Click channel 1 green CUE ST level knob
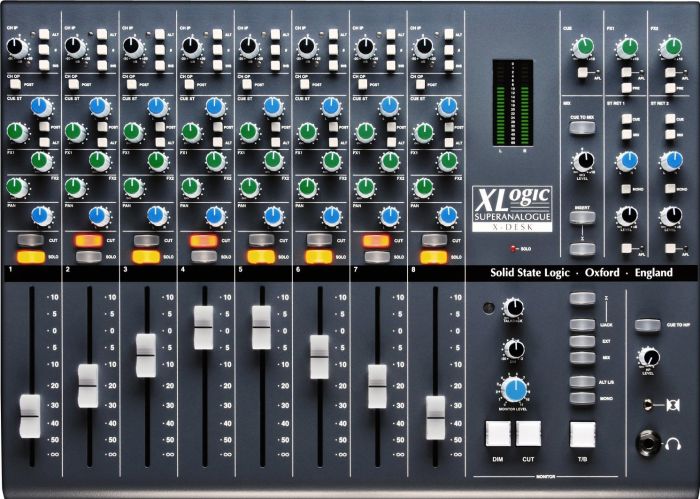700x499 pixels. tap(17, 133)
